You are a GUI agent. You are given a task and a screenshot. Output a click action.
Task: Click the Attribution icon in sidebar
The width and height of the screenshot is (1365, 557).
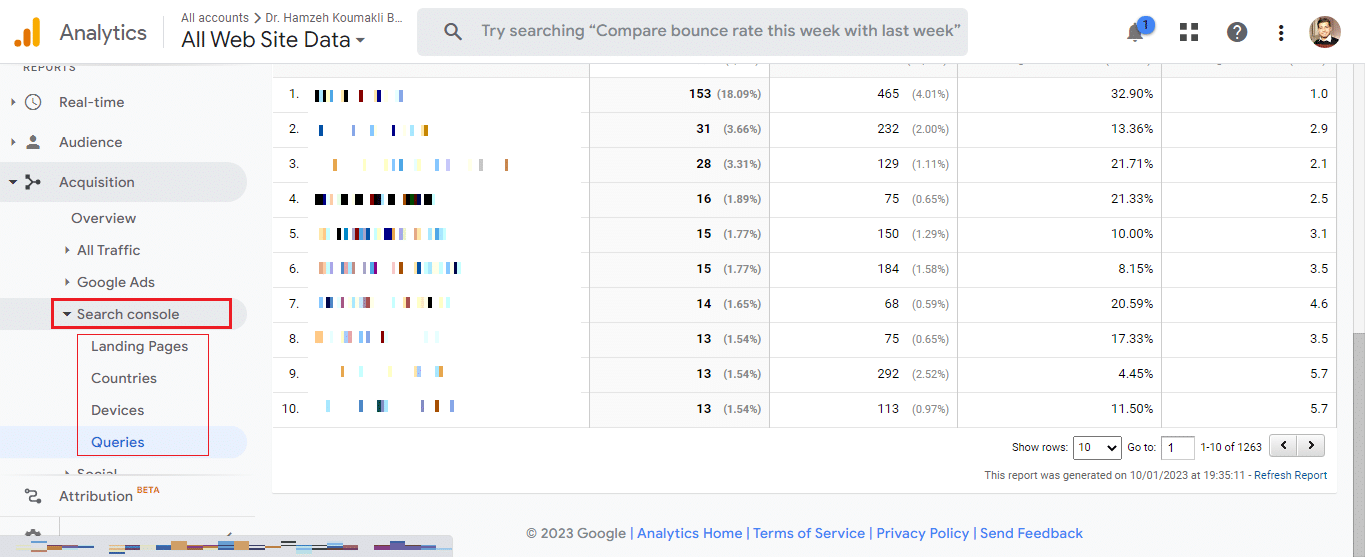[33, 496]
